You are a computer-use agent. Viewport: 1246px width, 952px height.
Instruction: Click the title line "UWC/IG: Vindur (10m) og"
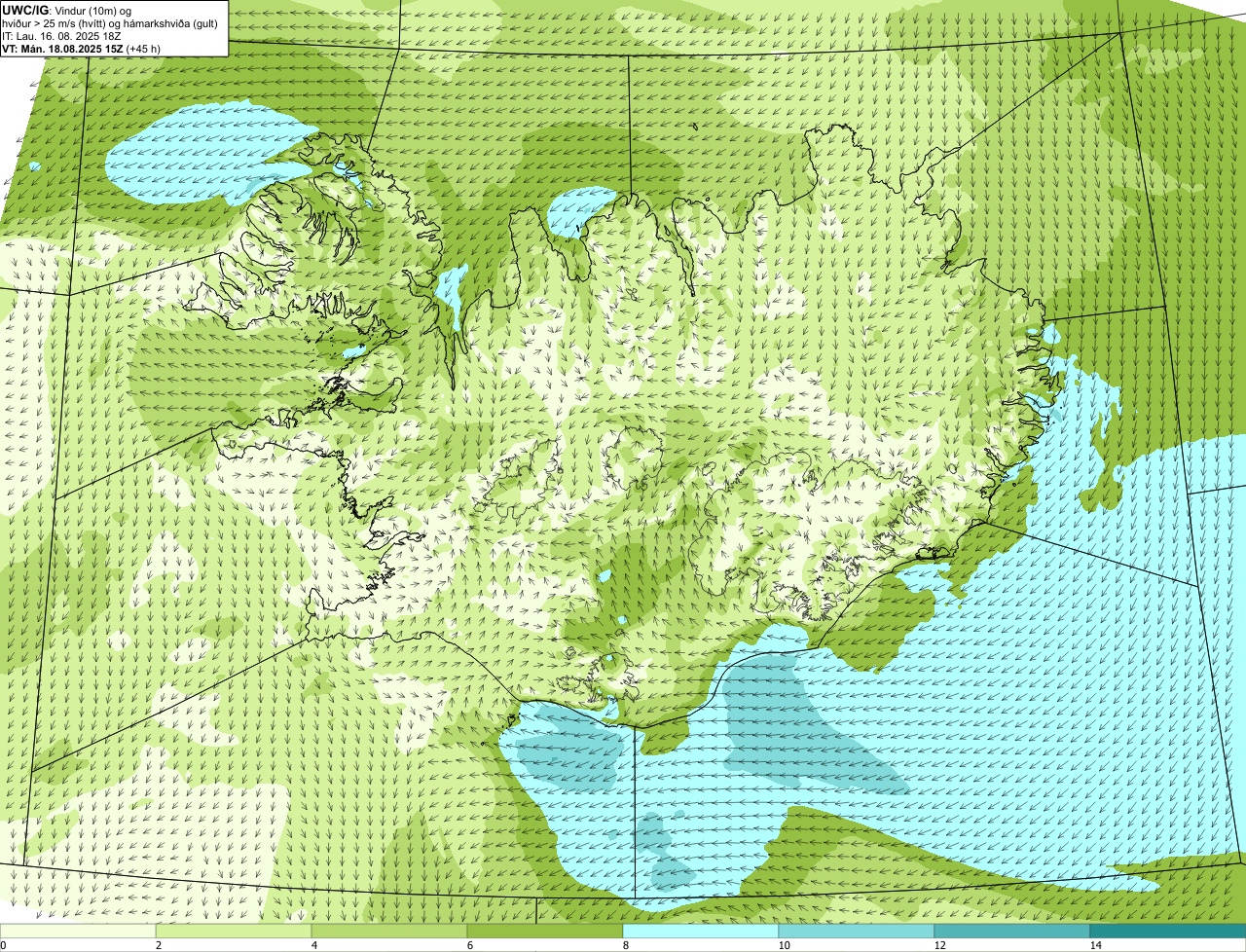coord(67,10)
